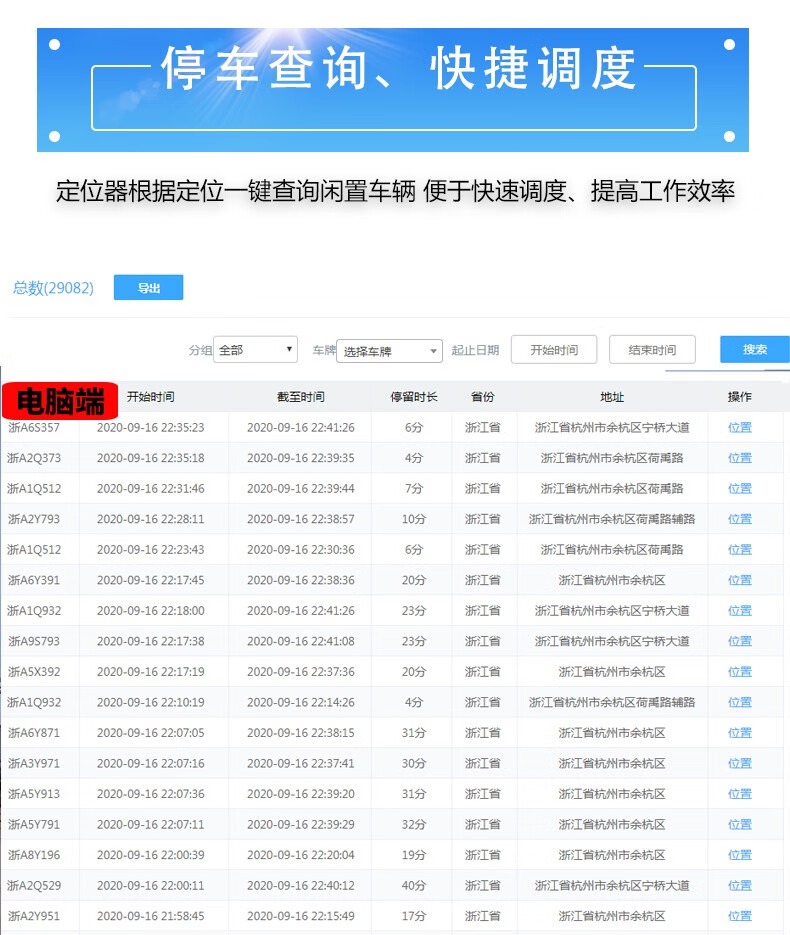The height and width of the screenshot is (935, 790).
Task: Open 位置 link for 浙A9S793
Action: pos(740,641)
